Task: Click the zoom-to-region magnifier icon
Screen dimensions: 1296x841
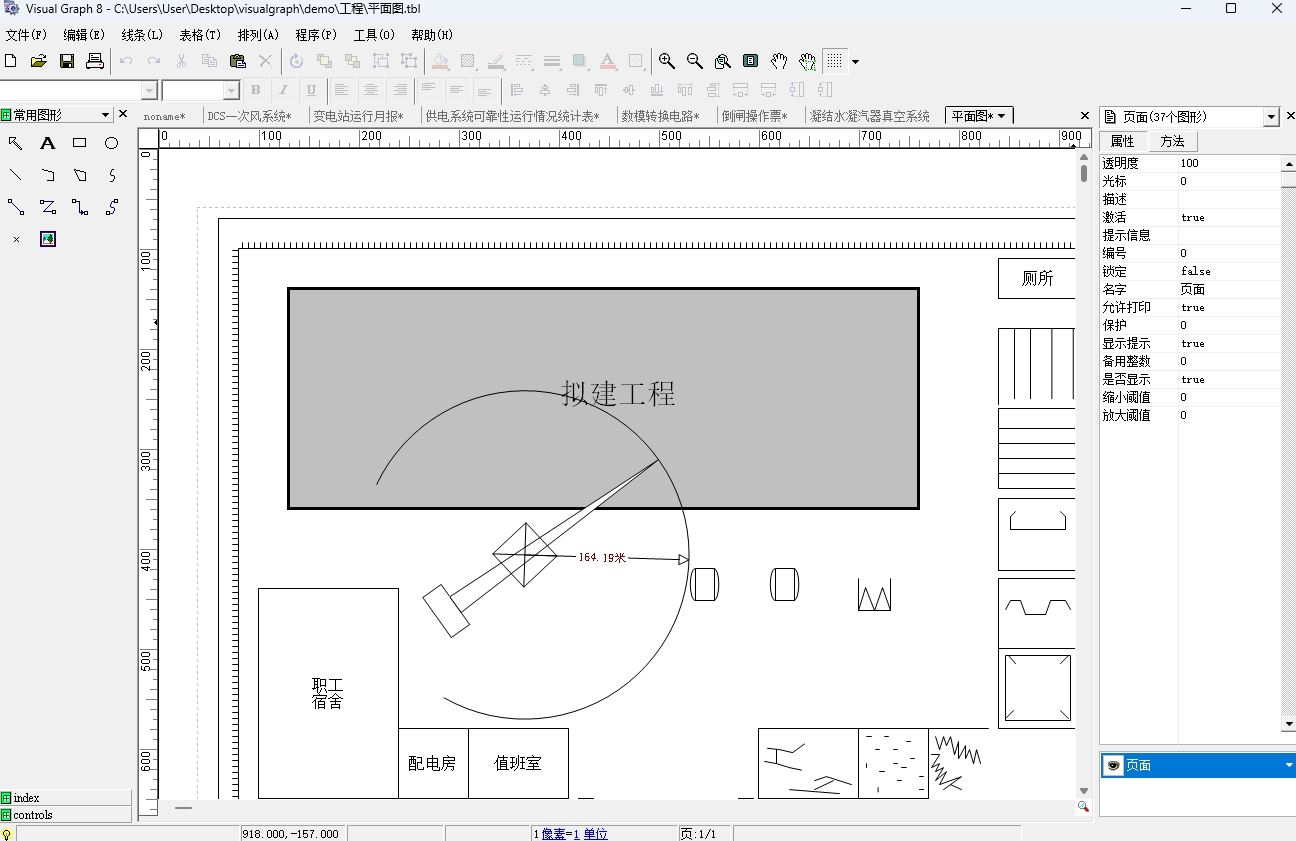Action: click(x=723, y=61)
